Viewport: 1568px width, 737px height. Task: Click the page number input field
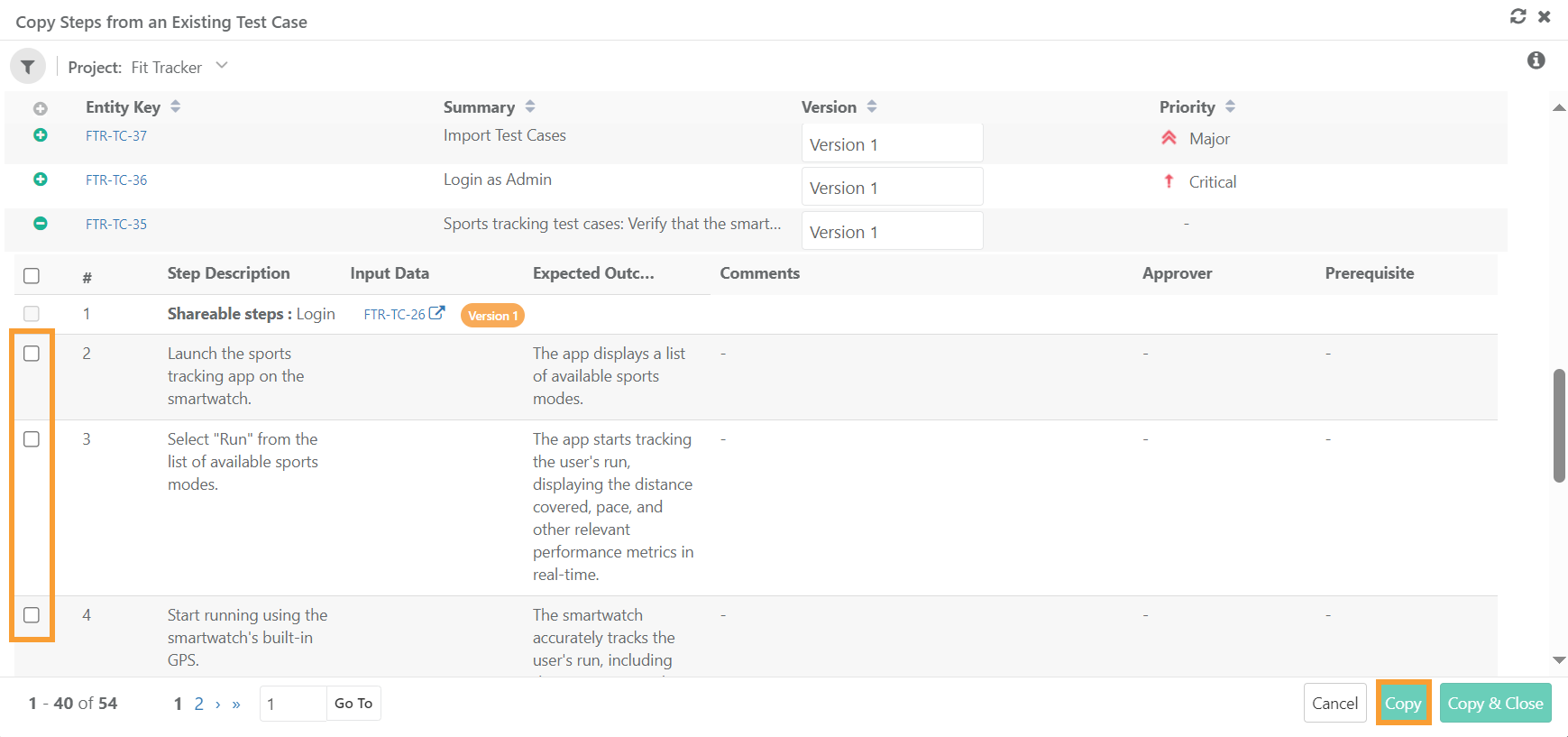pyautogui.click(x=292, y=704)
